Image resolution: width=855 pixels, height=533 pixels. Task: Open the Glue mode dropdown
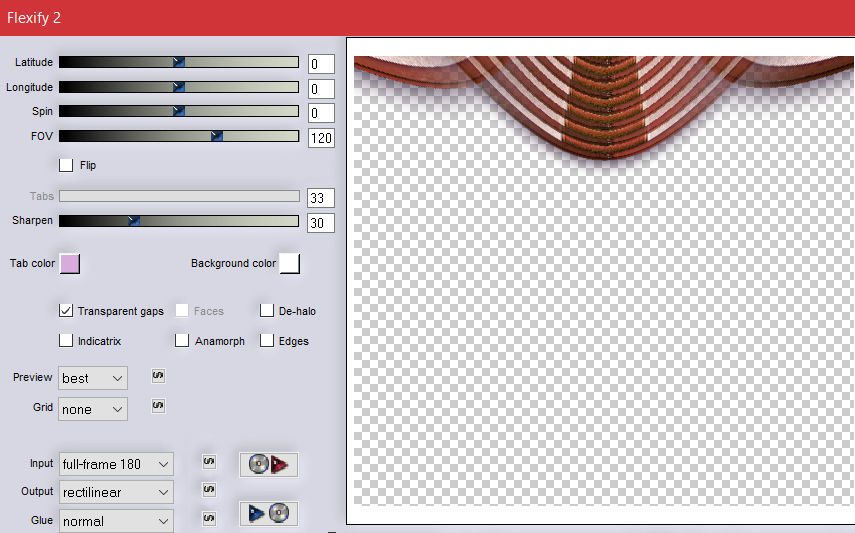tap(116, 521)
